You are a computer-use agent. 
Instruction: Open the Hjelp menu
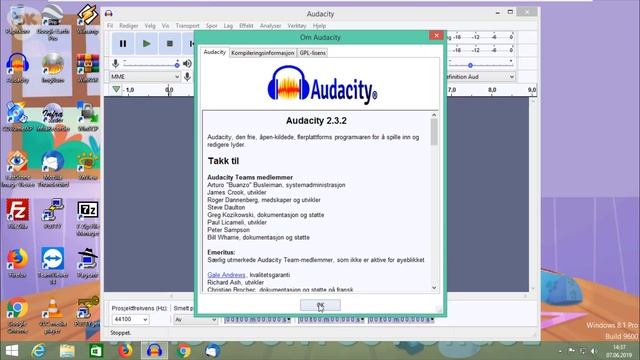[319, 26]
